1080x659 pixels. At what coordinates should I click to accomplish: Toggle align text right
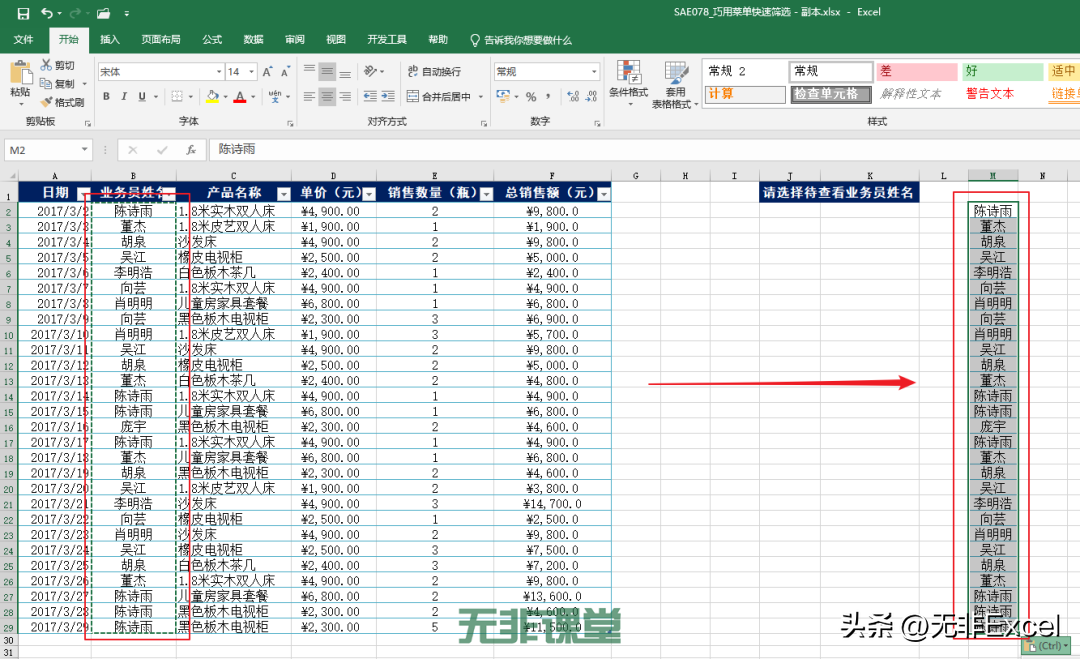pyautogui.click(x=345, y=96)
